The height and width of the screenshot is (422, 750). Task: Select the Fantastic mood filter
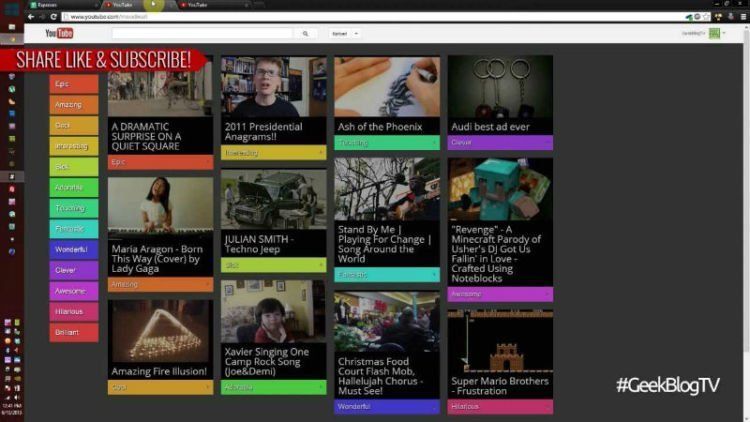[x=74, y=229]
